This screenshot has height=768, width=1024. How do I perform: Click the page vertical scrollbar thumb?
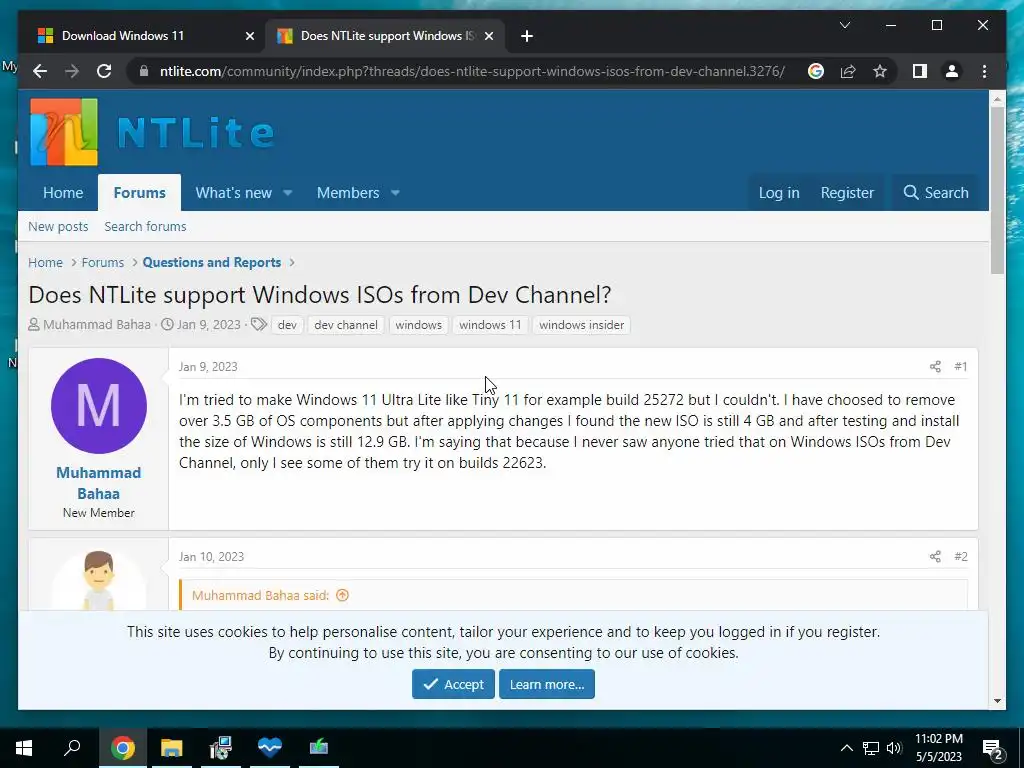click(997, 189)
